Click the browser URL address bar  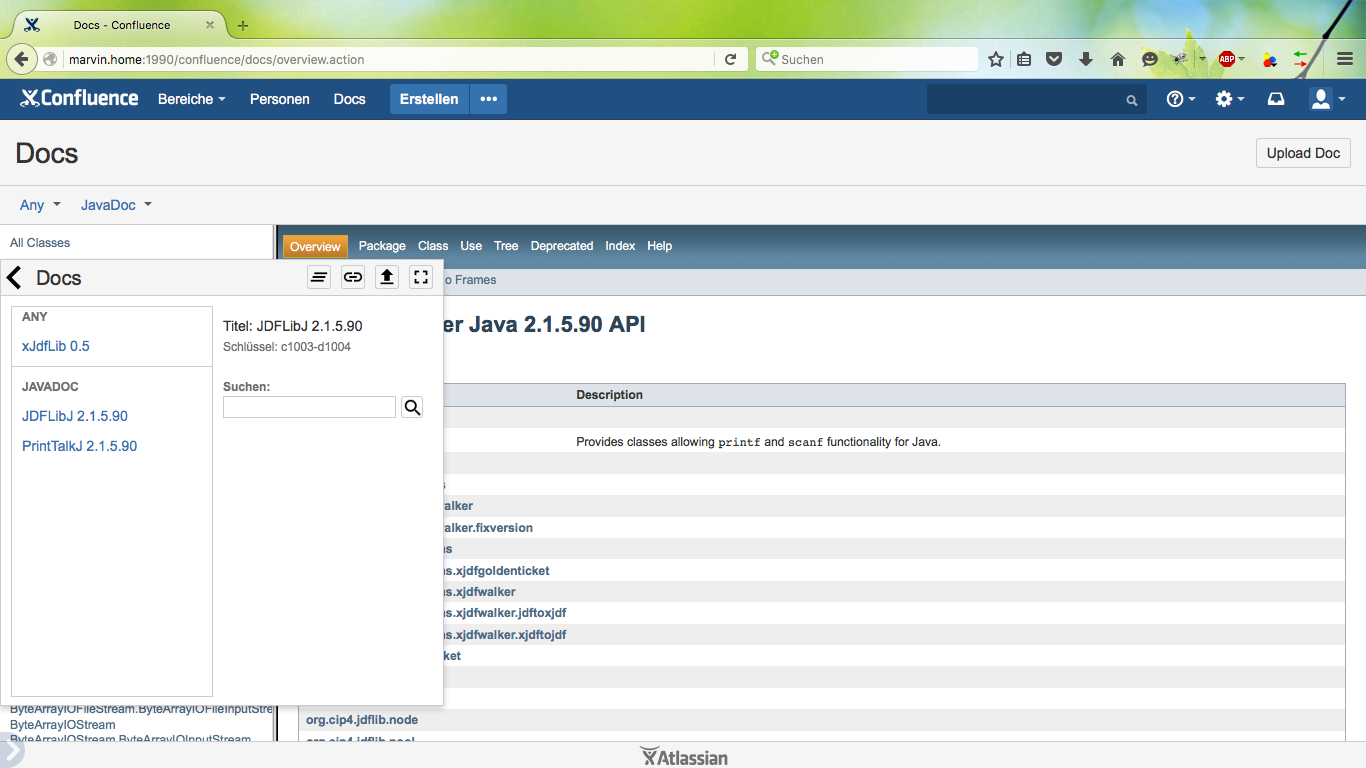click(x=390, y=59)
